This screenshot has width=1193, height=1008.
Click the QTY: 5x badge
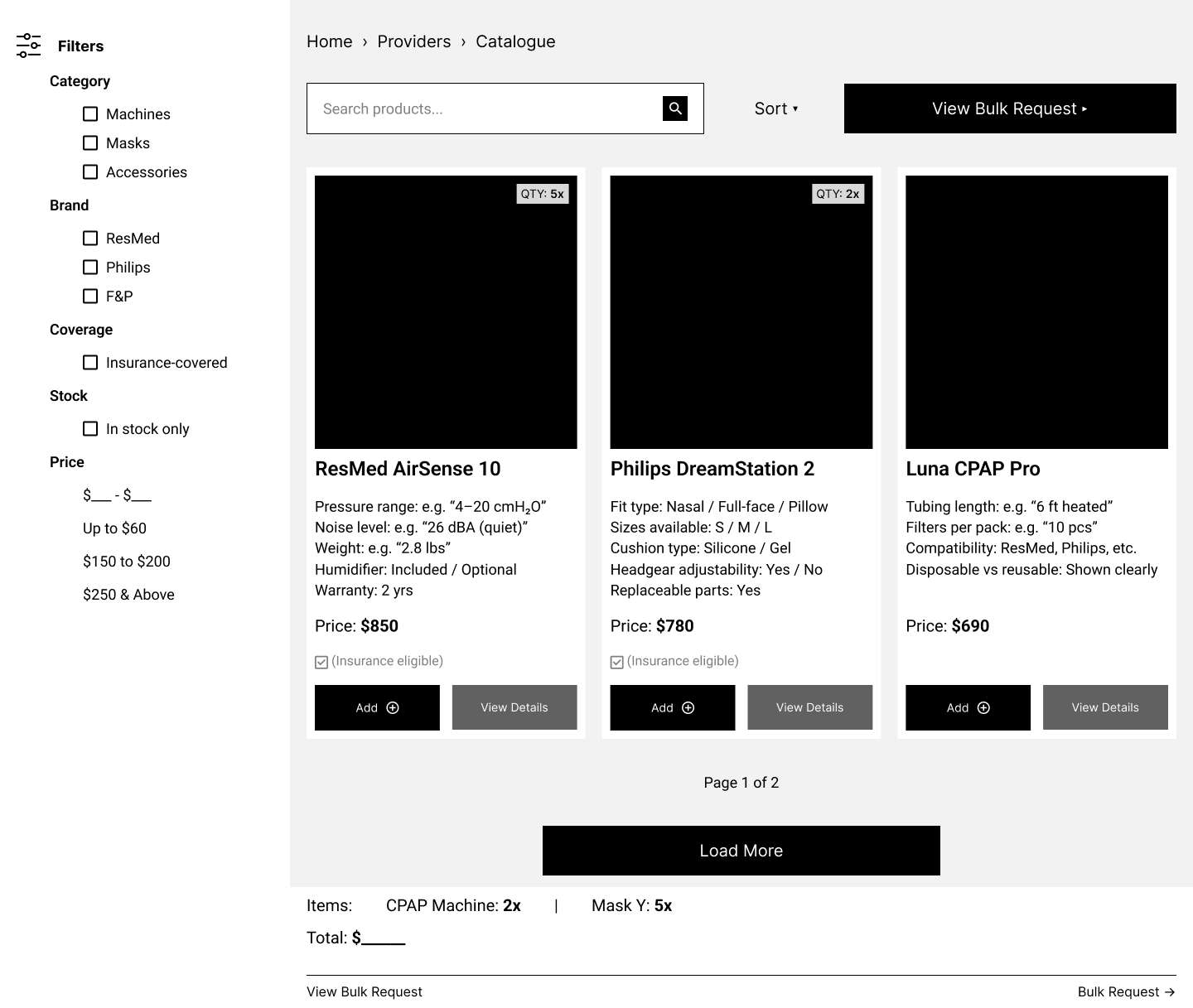(x=543, y=194)
